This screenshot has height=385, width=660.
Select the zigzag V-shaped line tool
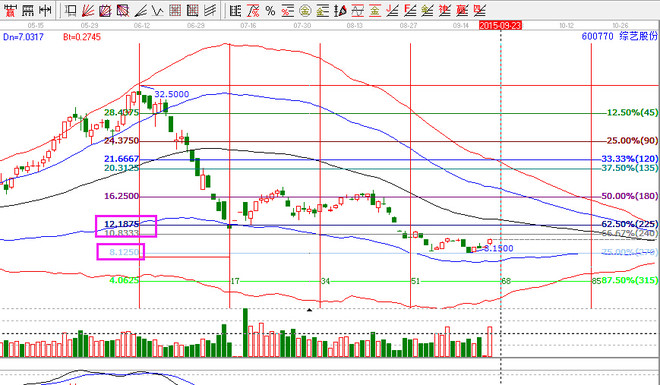click(158, 11)
